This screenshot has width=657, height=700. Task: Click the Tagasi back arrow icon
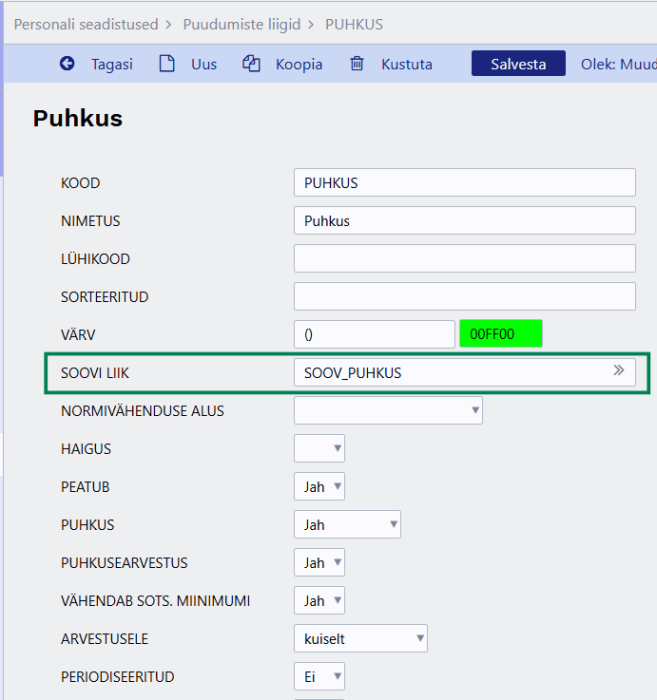(67, 64)
